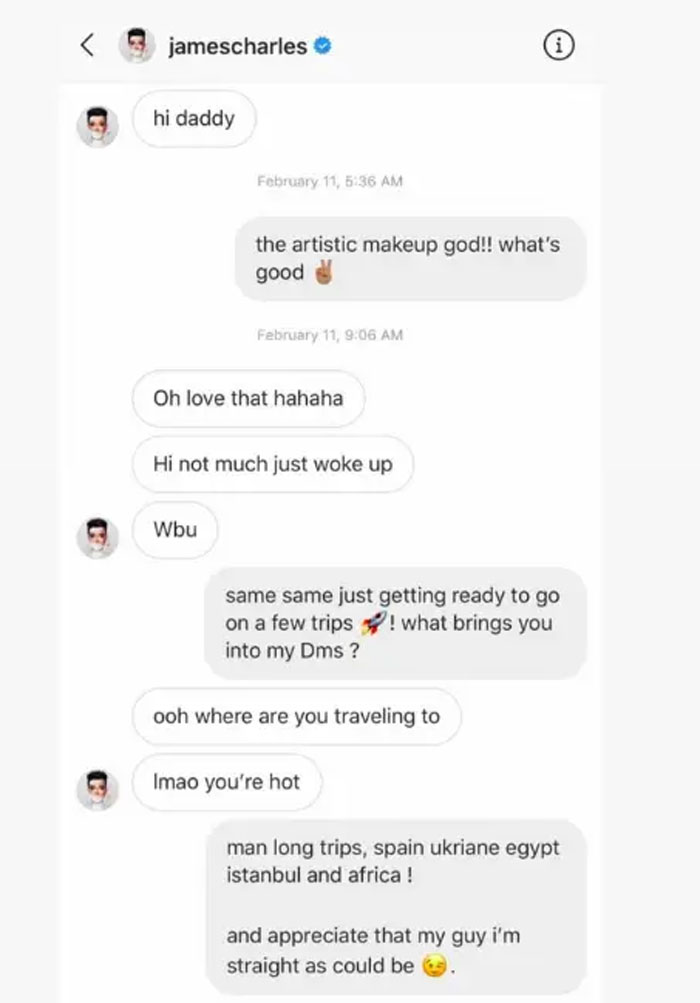This screenshot has height=1003, width=700.
Task: Tap the 'Oh love that hahaha' bubble
Action: point(248,399)
